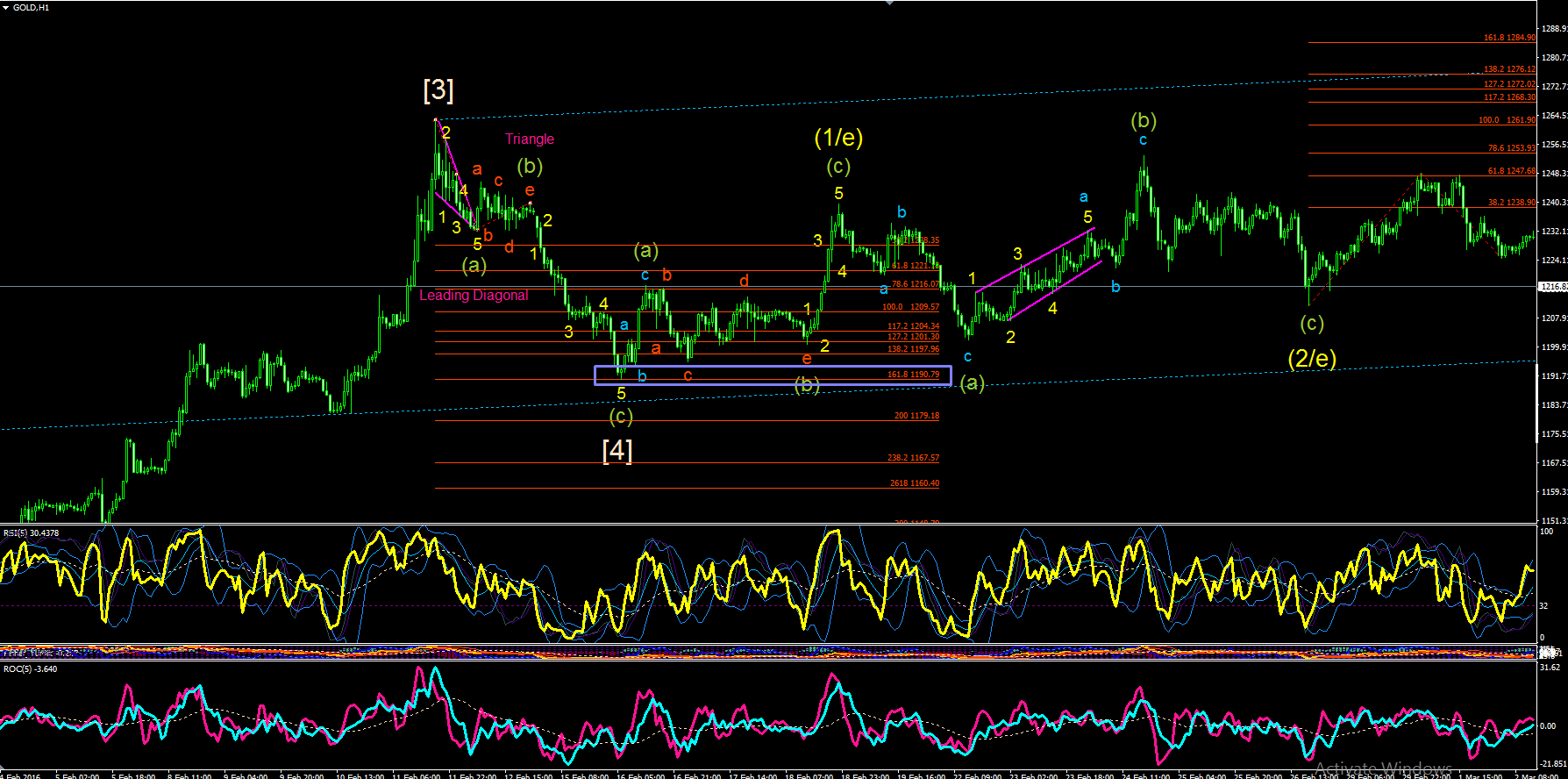Viewport: 1568px width, 779px height.
Task: Click the (2/e) wave label
Action: click(1312, 358)
